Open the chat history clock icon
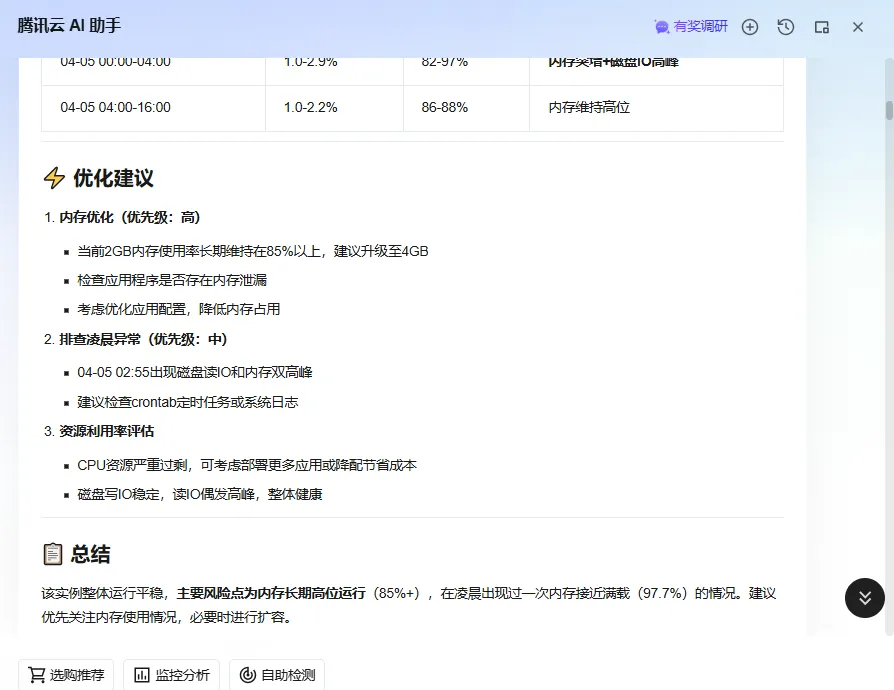This screenshot has height=690, width=894. (786, 27)
